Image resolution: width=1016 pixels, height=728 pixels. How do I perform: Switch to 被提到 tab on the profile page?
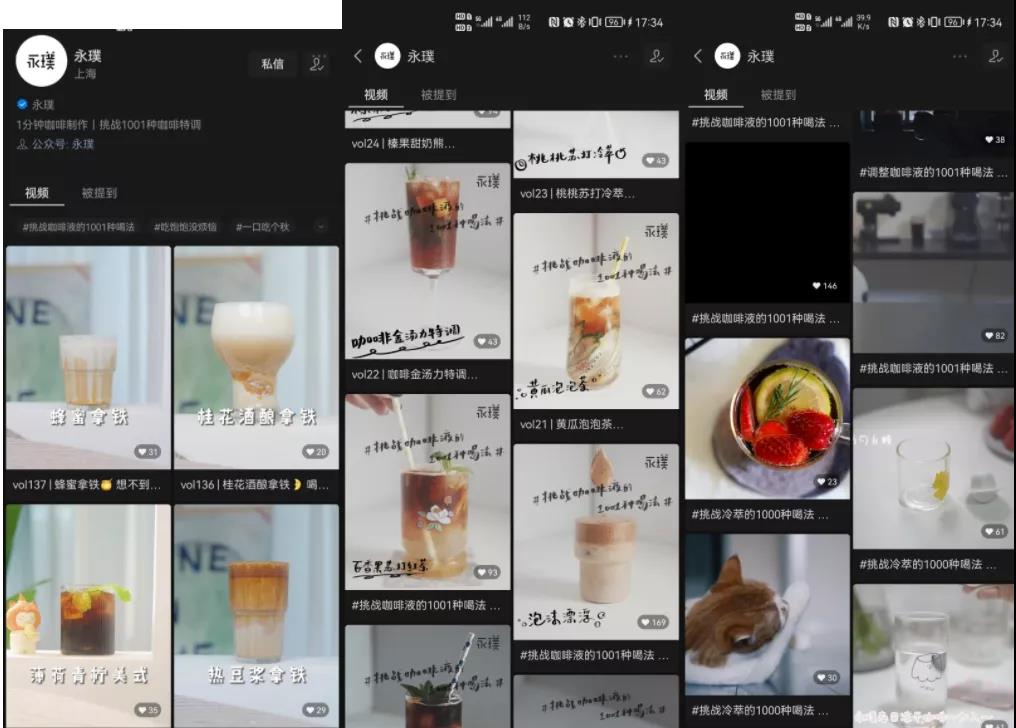(99, 192)
